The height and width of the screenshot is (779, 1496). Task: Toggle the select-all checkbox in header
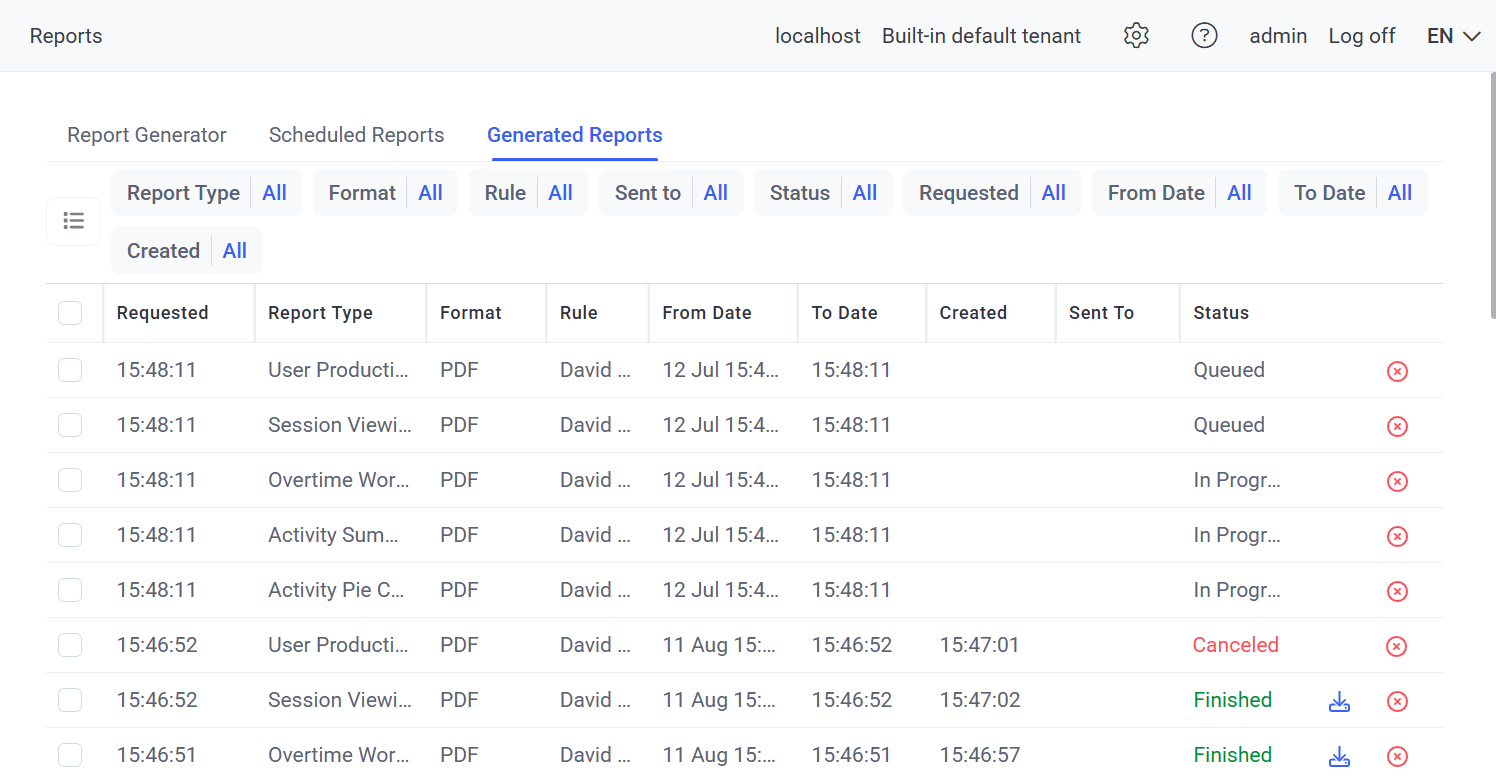(70, 313)
